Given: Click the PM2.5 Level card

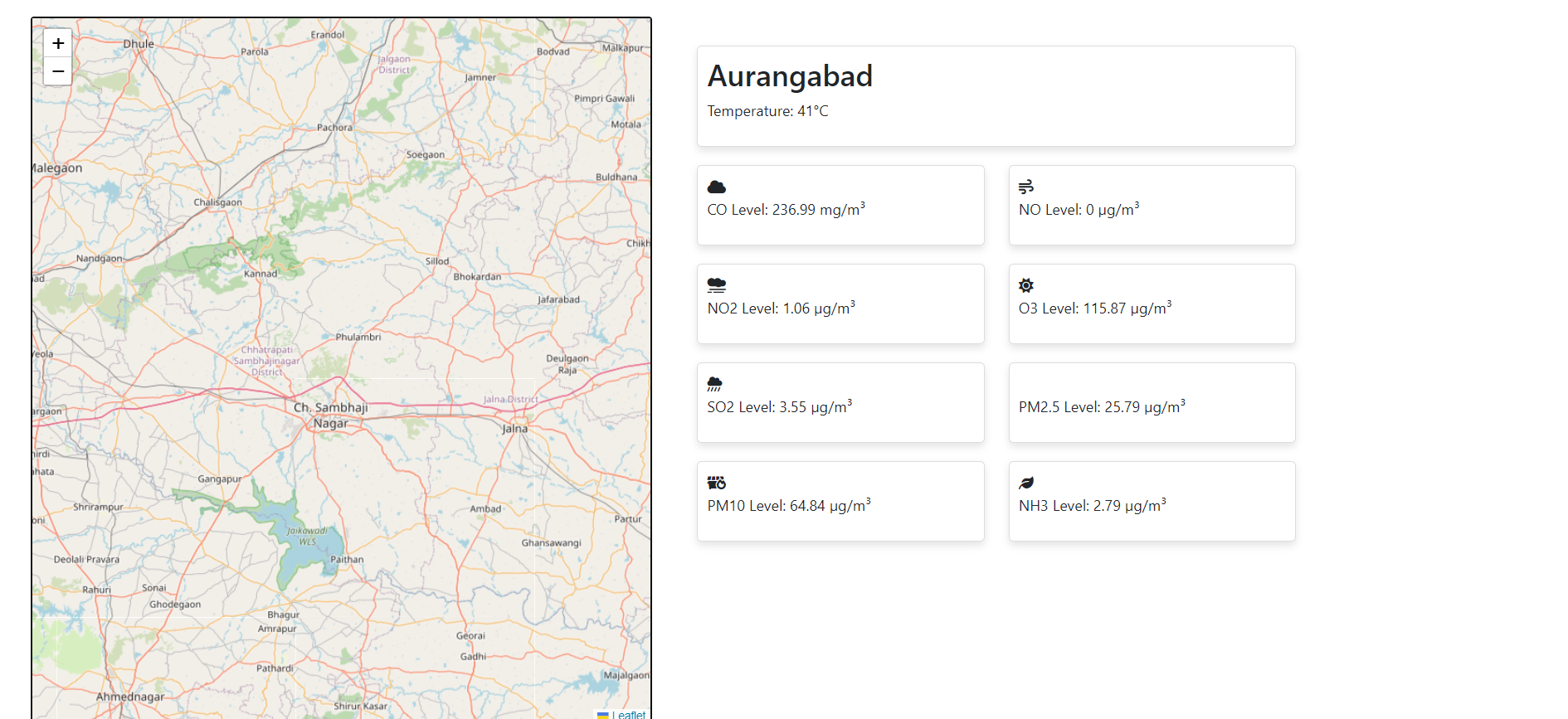Looking at the screenshot, I should 1152,402.
